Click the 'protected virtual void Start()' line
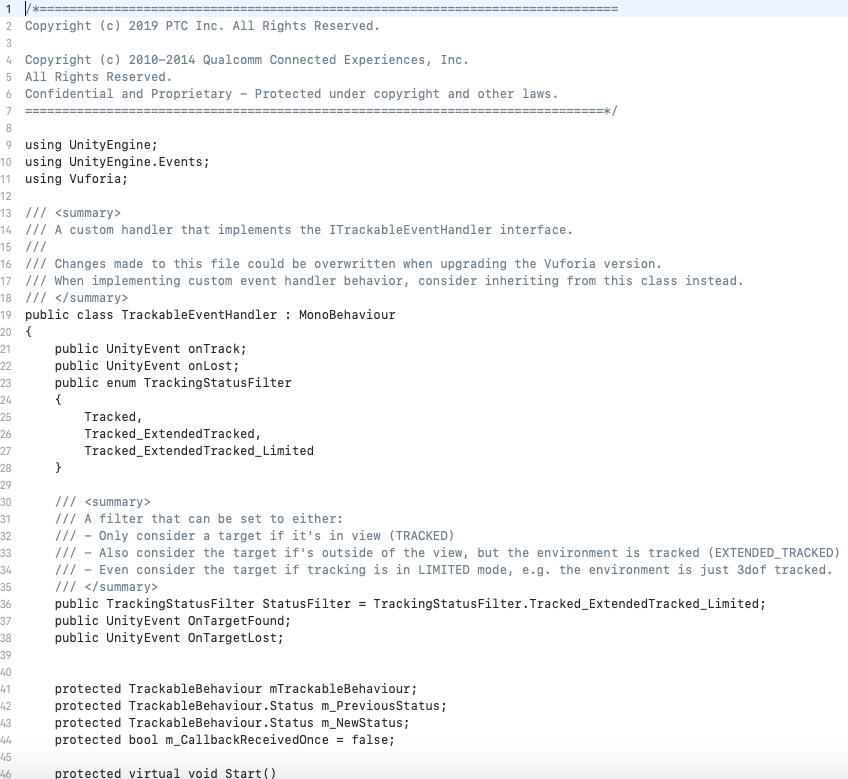Viewport: 848px width, 779px height. (x=165, y=773)
